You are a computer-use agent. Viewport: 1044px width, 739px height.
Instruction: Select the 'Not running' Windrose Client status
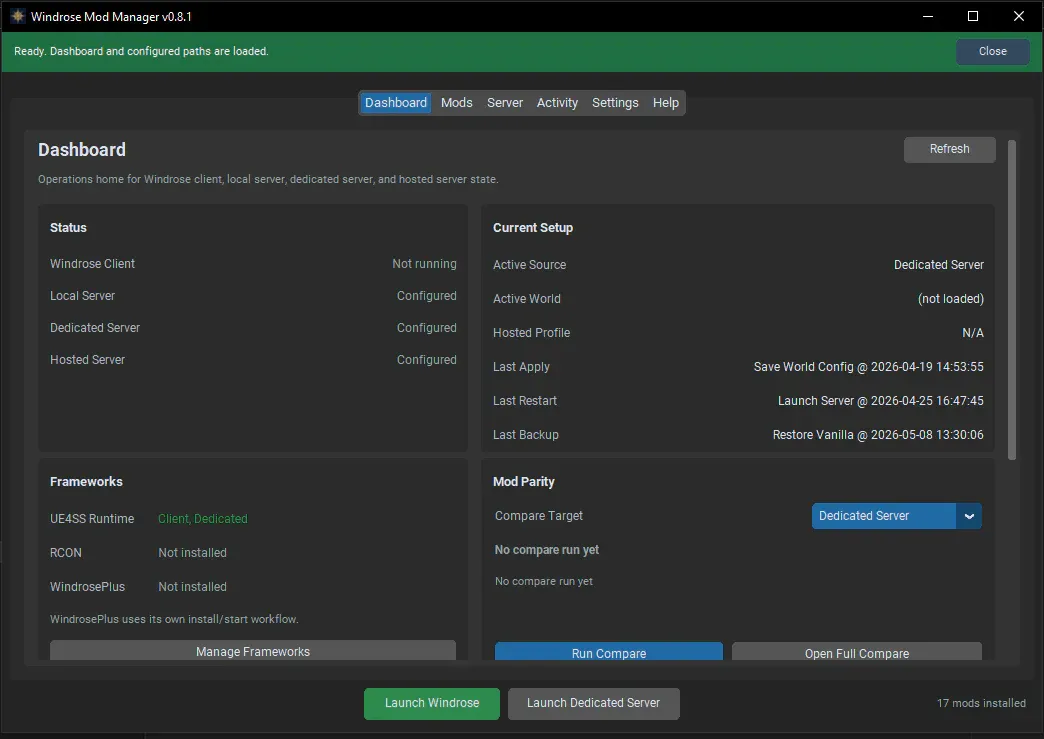[x=424, y=264]
